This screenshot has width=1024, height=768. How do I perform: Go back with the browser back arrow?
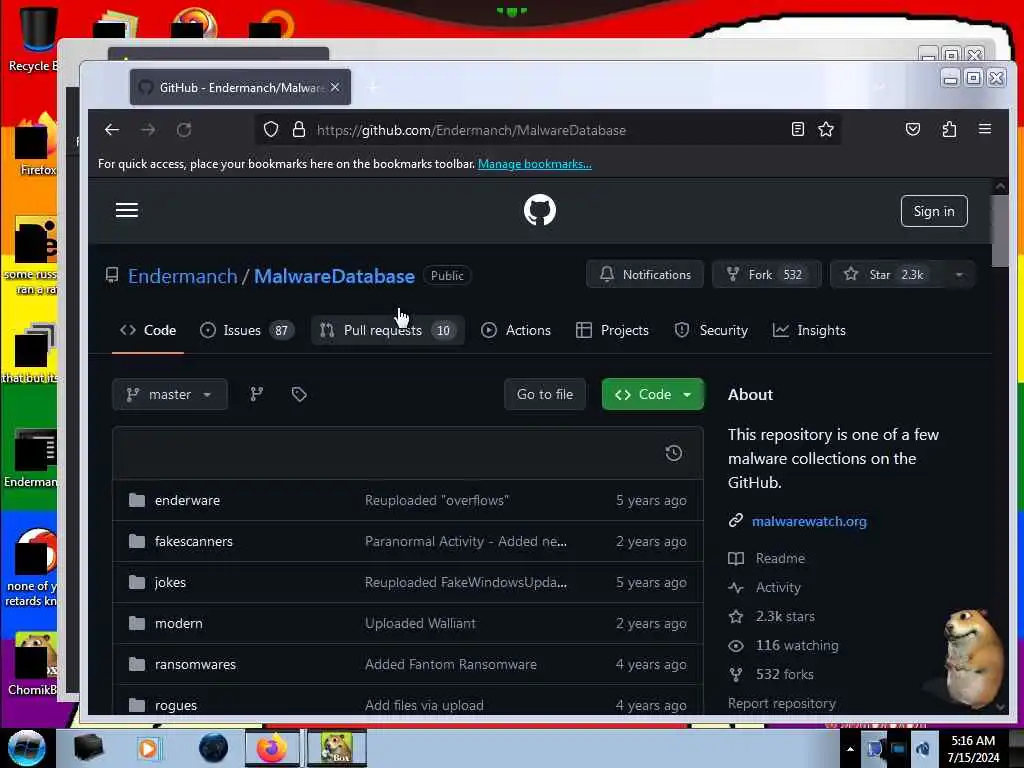pos(112,129)
